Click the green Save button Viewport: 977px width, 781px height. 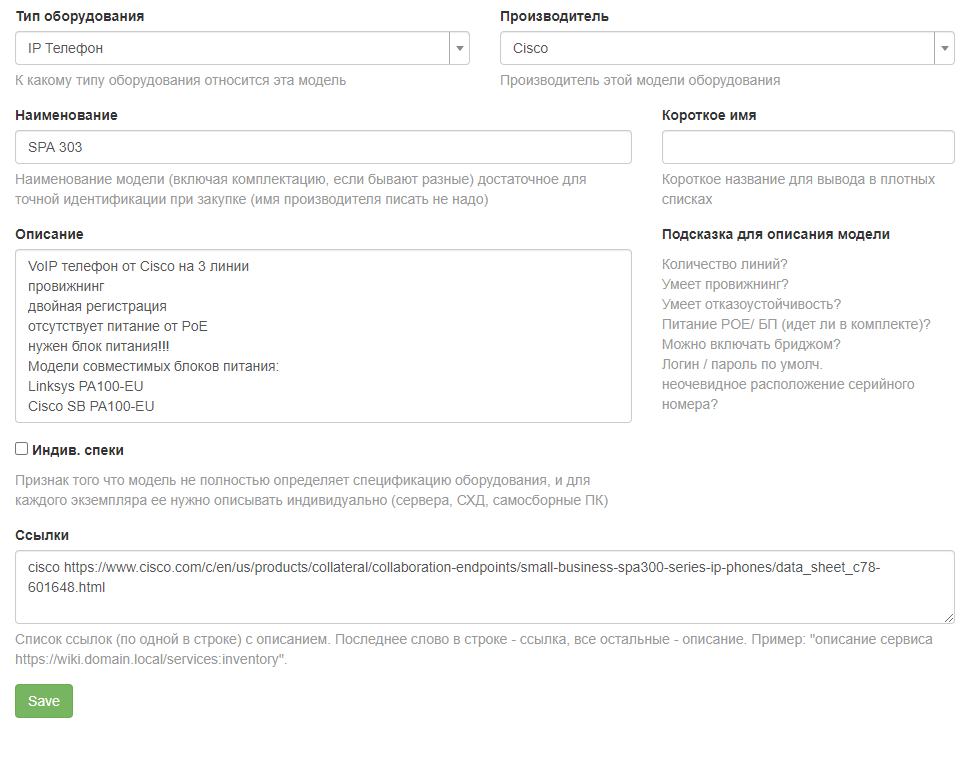pyautogui.click(x=44, y=701)
